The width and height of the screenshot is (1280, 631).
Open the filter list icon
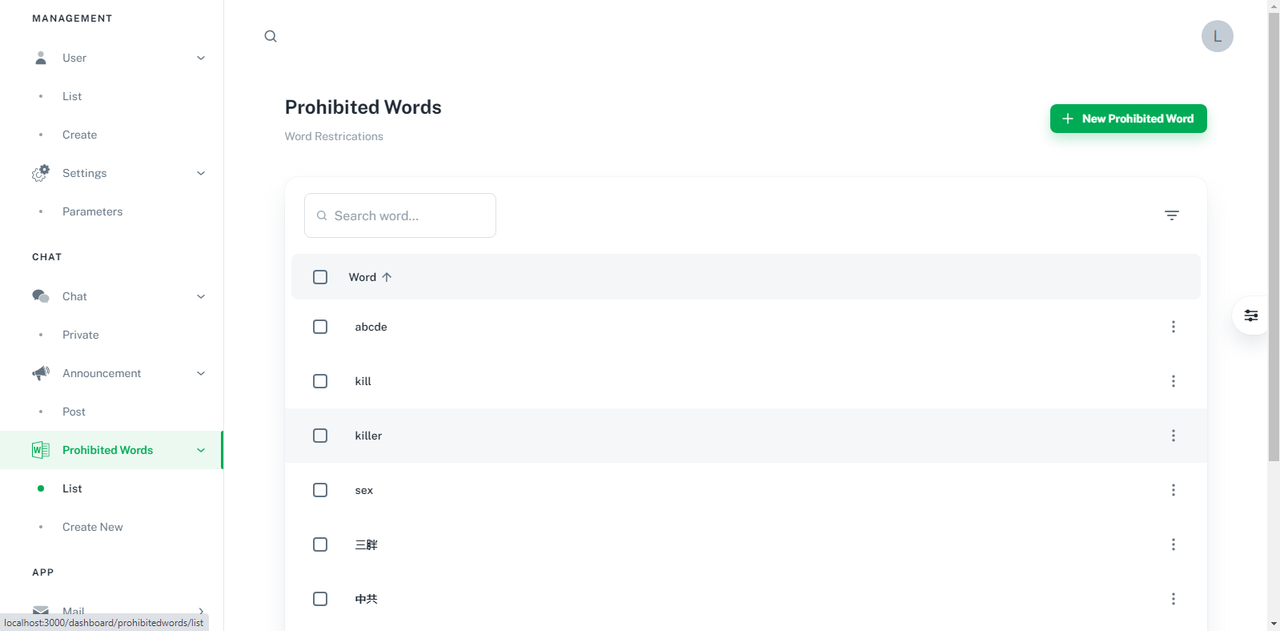click(1172, 215)
